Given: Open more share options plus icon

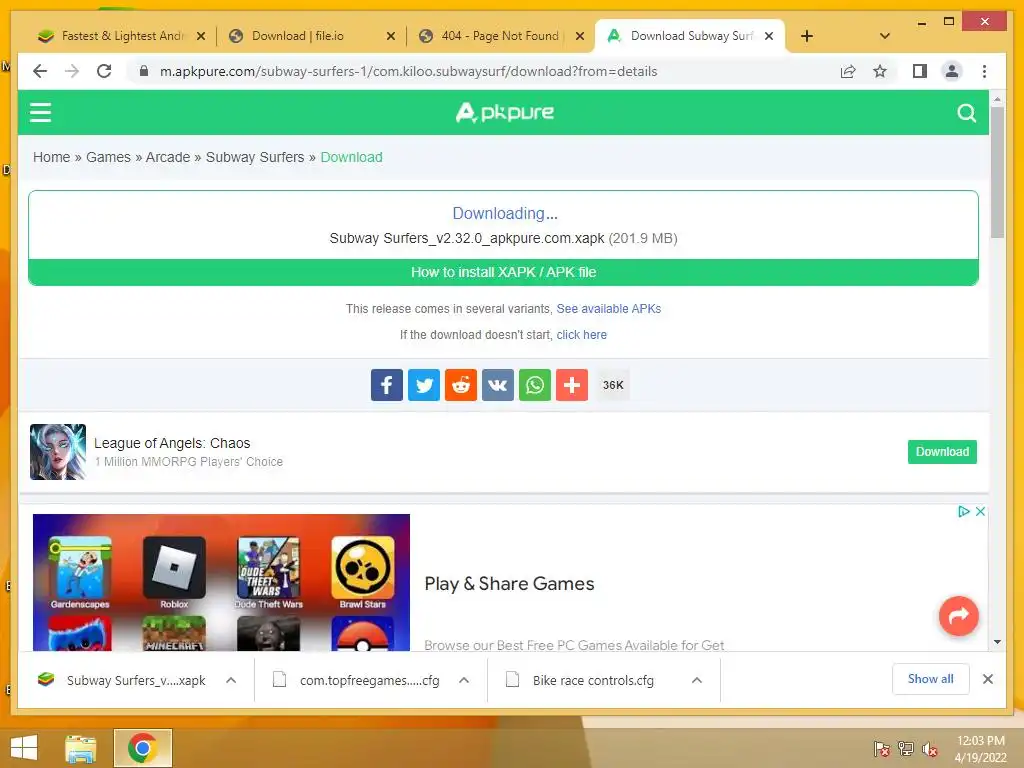Looking at the screenshot, I should [x=572, y=385].
